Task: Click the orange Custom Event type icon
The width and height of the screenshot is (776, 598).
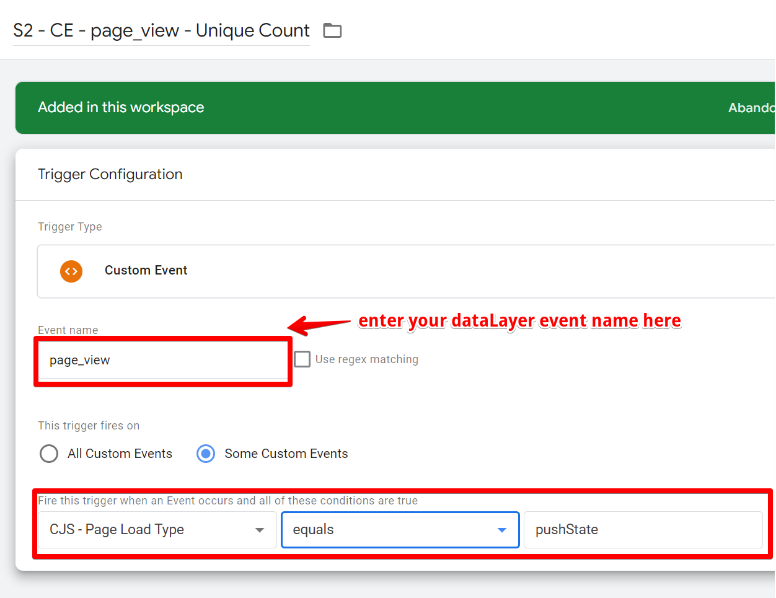Action: [x=71, y=271]
